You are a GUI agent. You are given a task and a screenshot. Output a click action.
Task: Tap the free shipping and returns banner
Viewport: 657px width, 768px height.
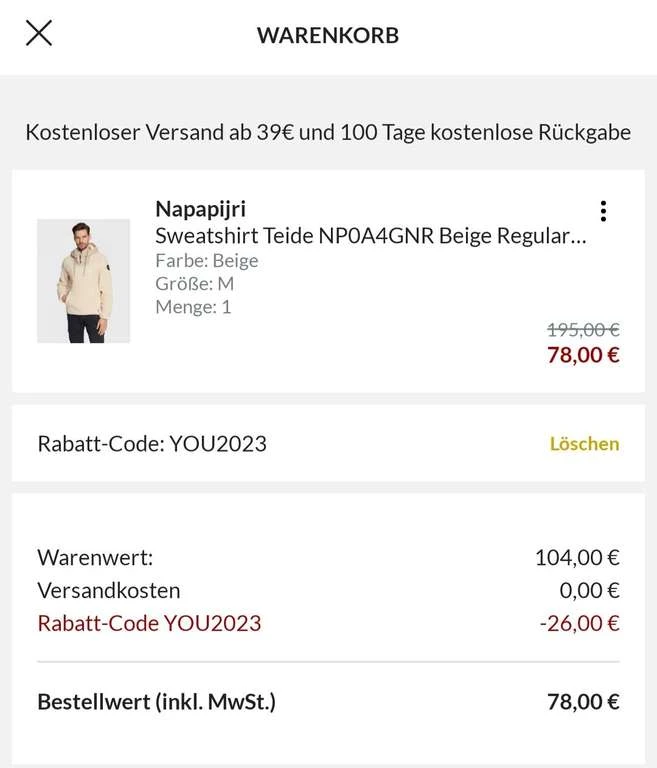click(328, 132)
